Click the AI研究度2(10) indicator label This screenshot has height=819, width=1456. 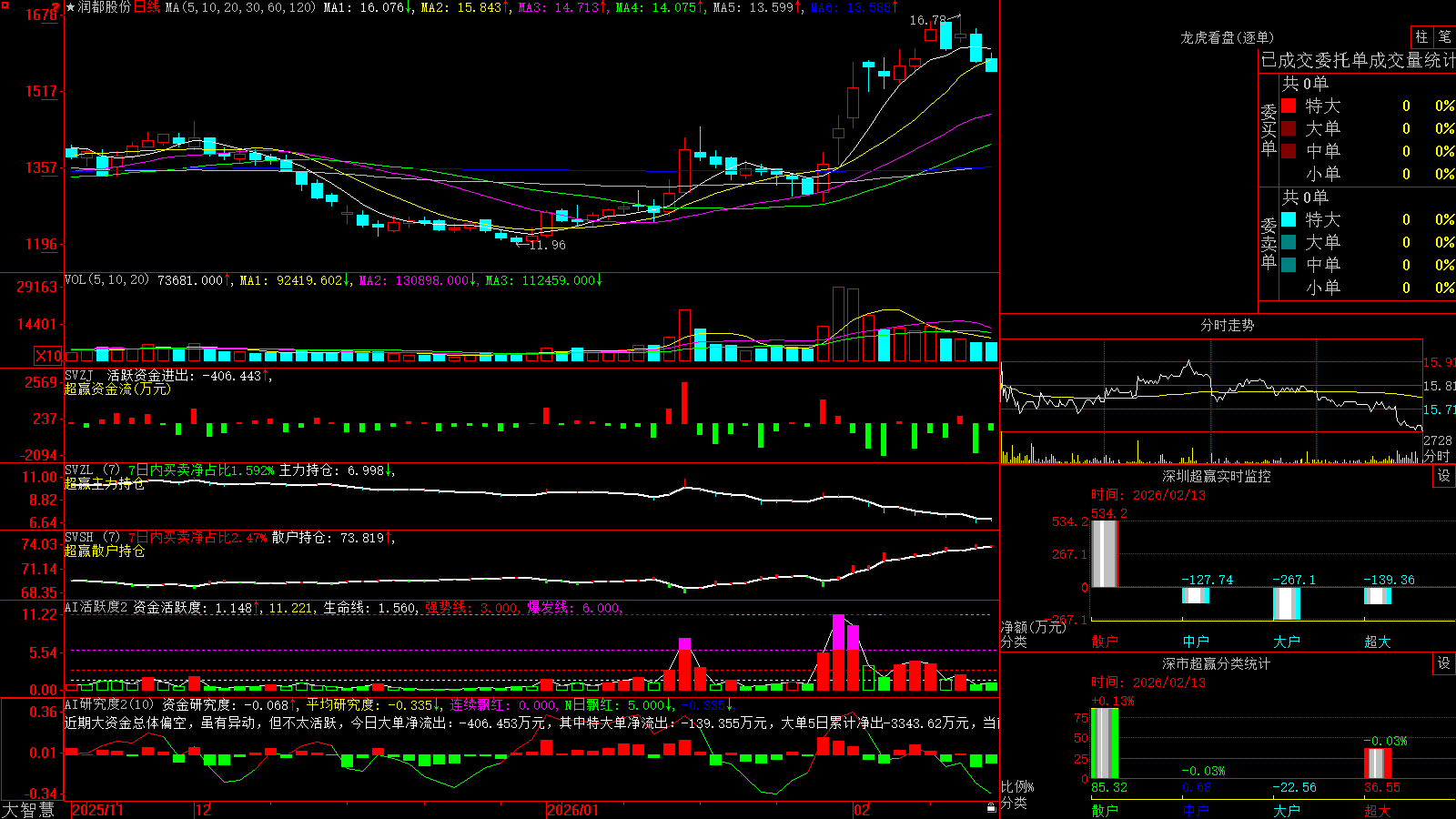[109, 704]
